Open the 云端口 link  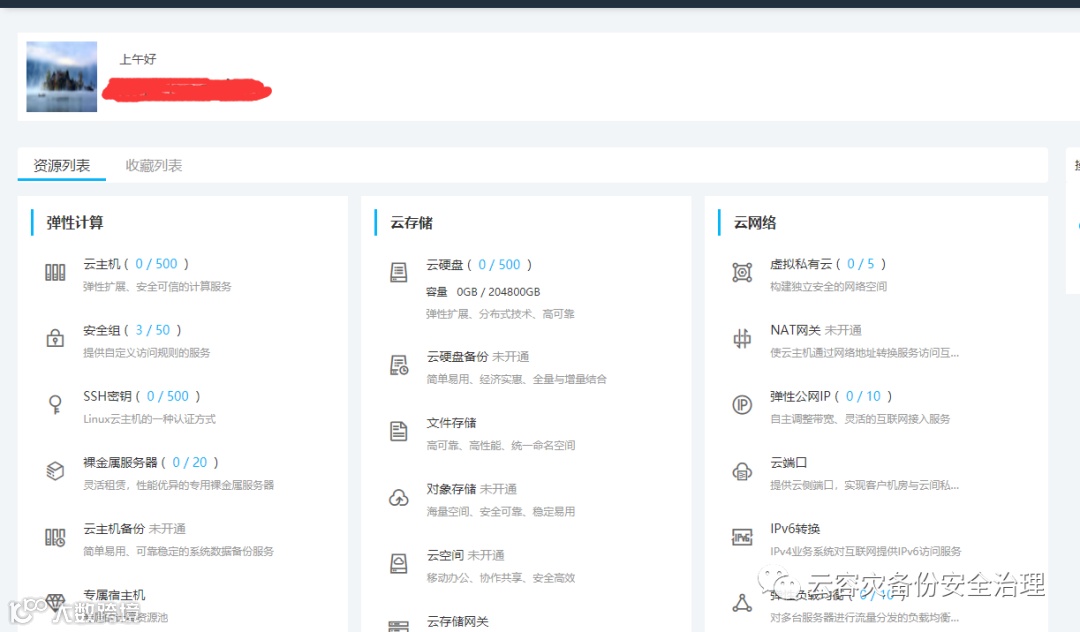click(789, 462)
